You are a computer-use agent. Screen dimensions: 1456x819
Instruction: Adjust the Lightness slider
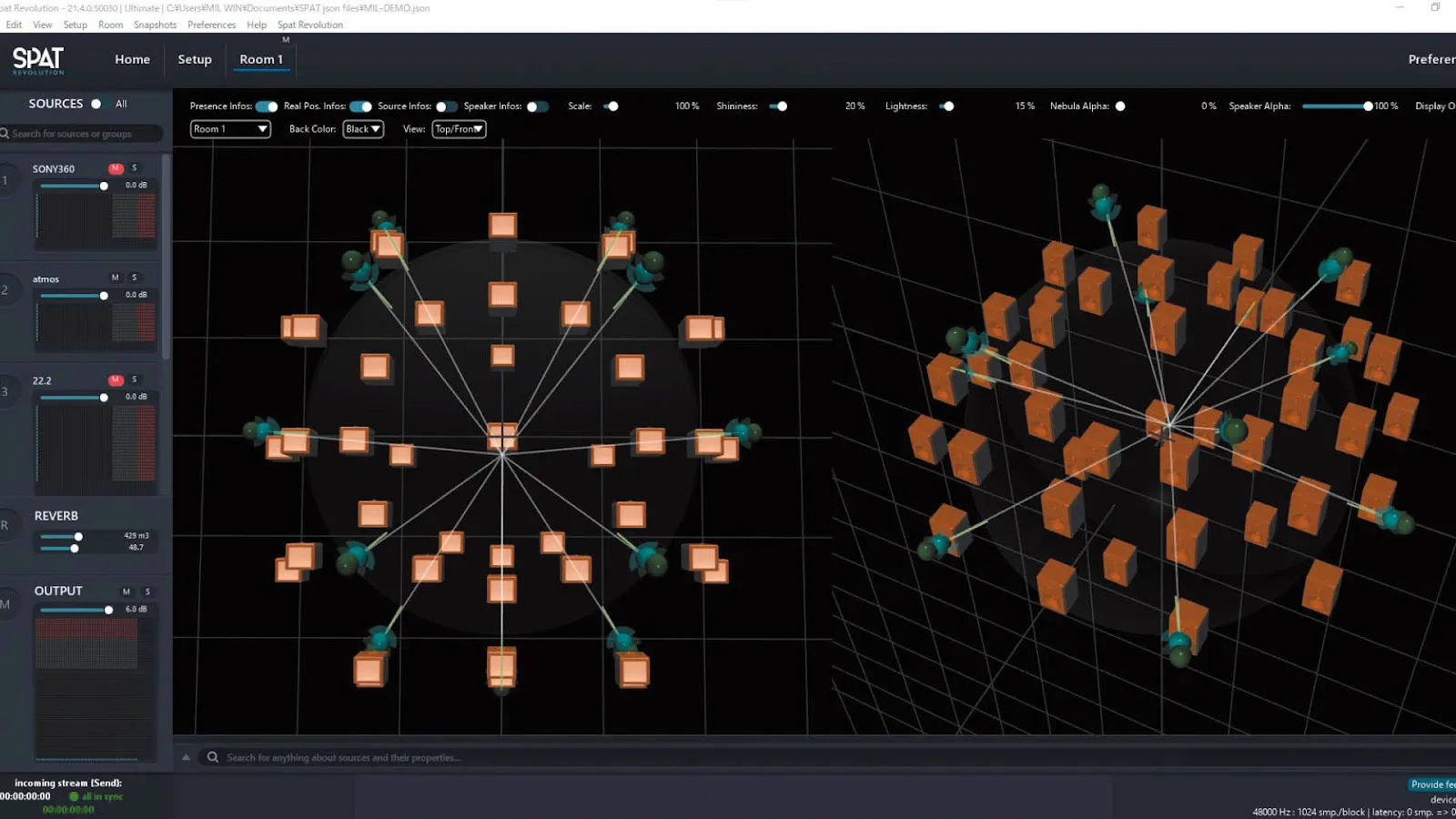click(x=946, y=106)
